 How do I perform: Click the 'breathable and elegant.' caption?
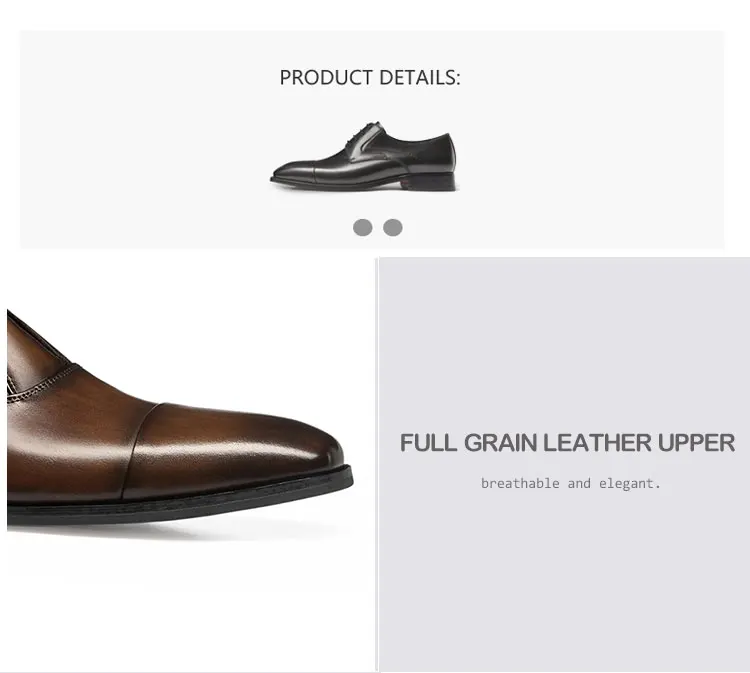click(570, 484)
